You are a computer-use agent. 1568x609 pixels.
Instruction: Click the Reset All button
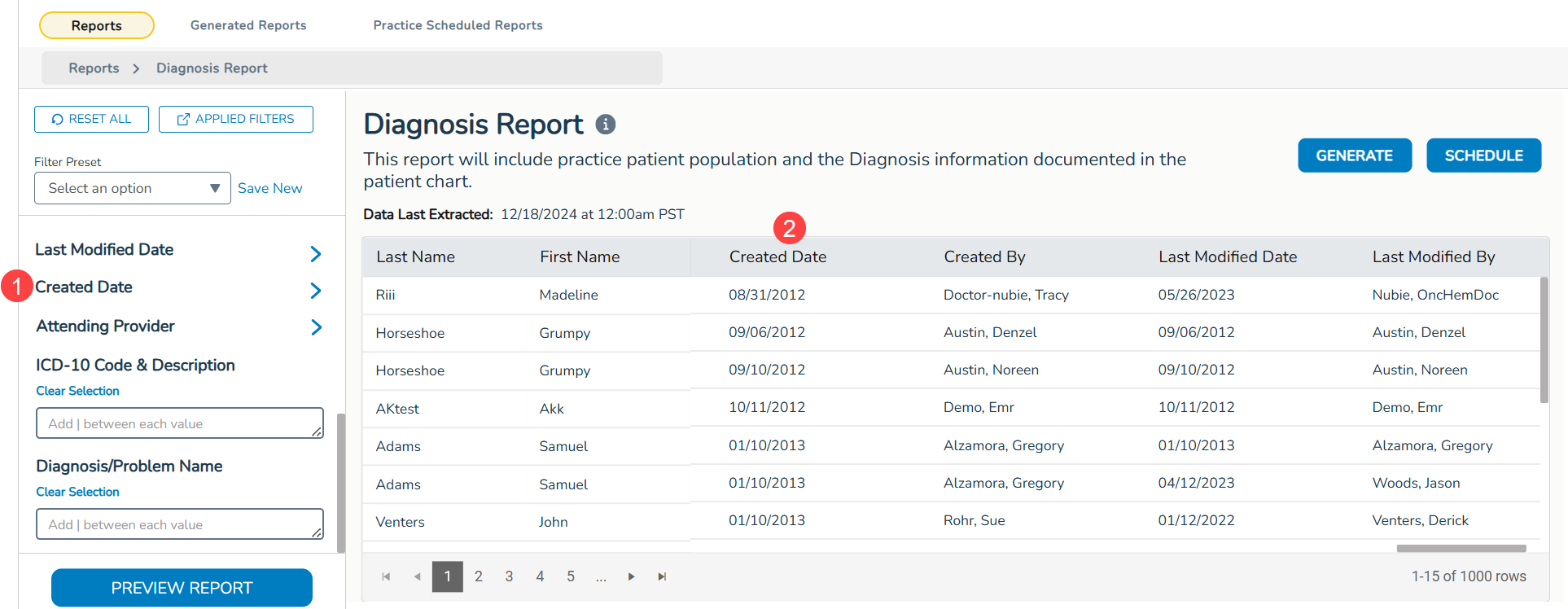[91, 119]
